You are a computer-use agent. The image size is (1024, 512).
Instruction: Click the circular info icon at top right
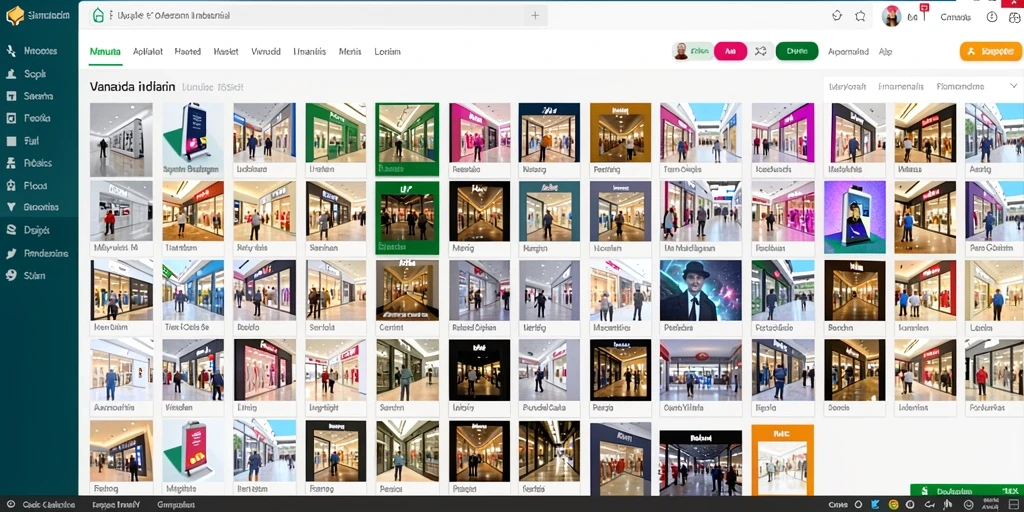[992, 17]
